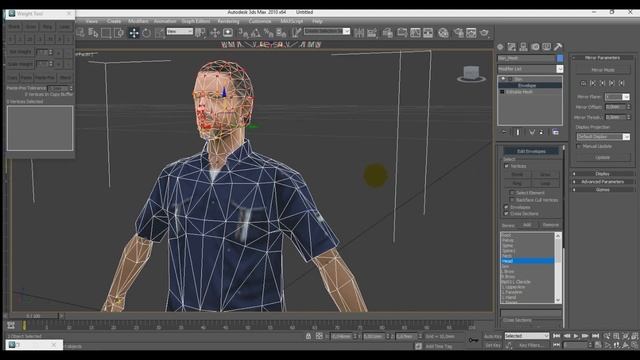The width and height of the screenshot is (640, 360).
Task: Open the Create menu
Action: (x=114, y=21)
